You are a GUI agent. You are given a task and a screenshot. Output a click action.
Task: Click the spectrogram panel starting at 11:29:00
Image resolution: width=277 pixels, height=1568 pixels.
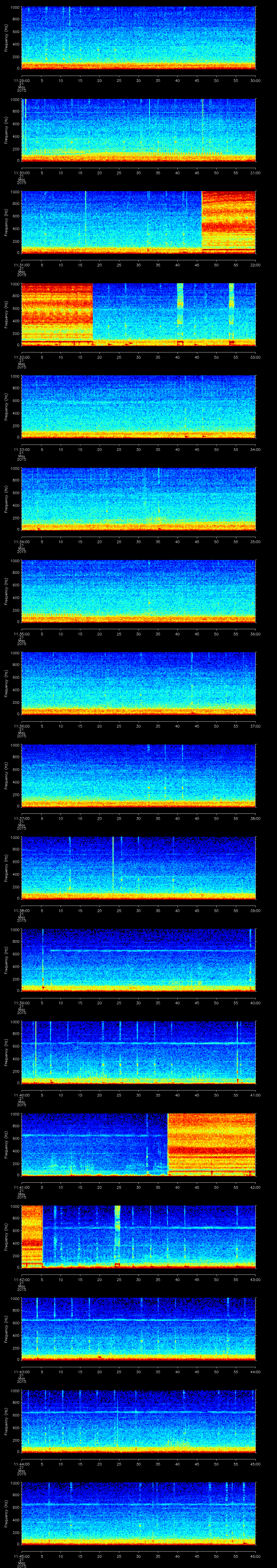coord(139,38)
